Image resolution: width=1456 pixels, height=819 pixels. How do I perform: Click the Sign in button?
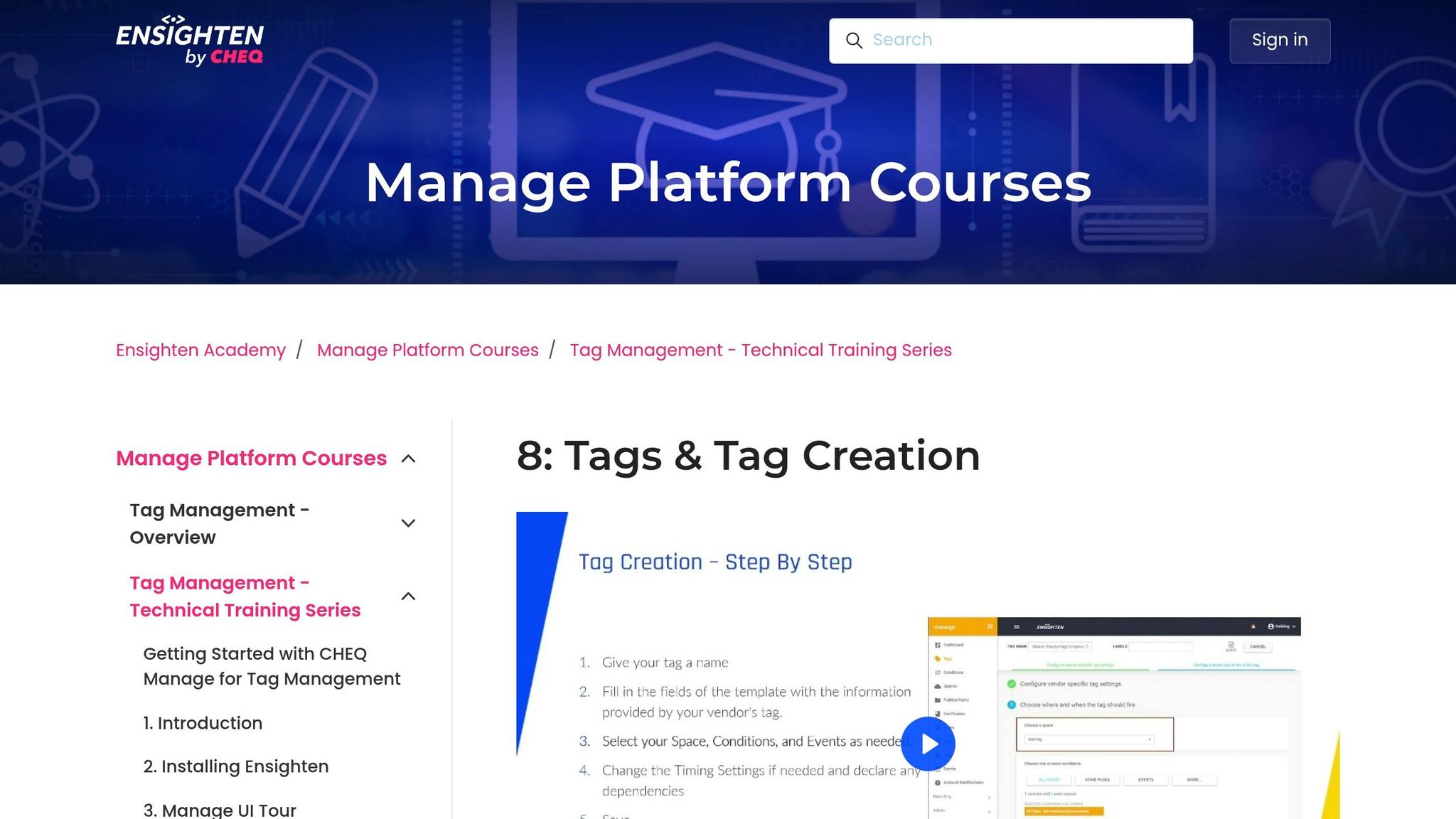pyautogui.click(x=1280, y=41)
